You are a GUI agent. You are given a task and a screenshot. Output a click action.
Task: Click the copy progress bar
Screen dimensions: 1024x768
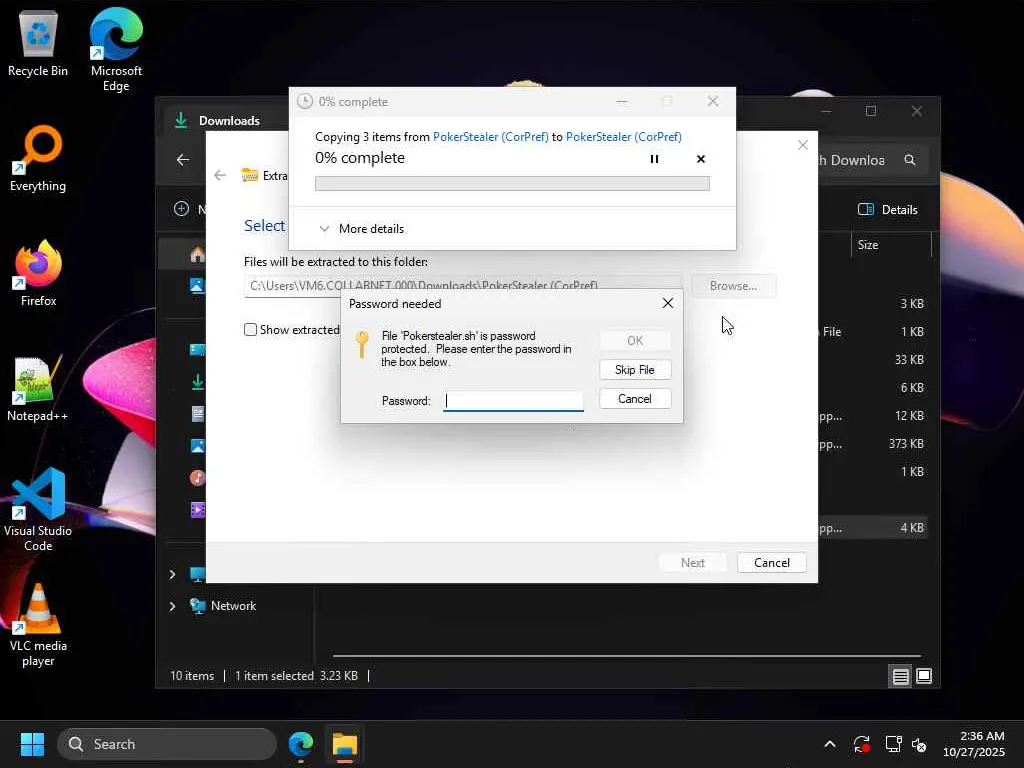pyautogui.click(x=512, y=184)
